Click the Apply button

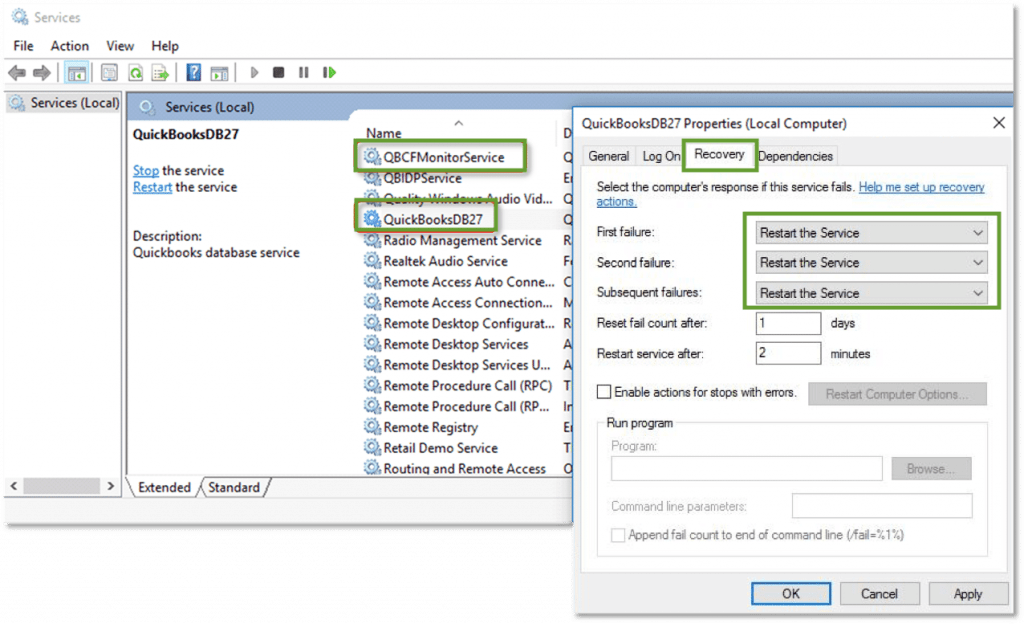click(x=968, y=593)
